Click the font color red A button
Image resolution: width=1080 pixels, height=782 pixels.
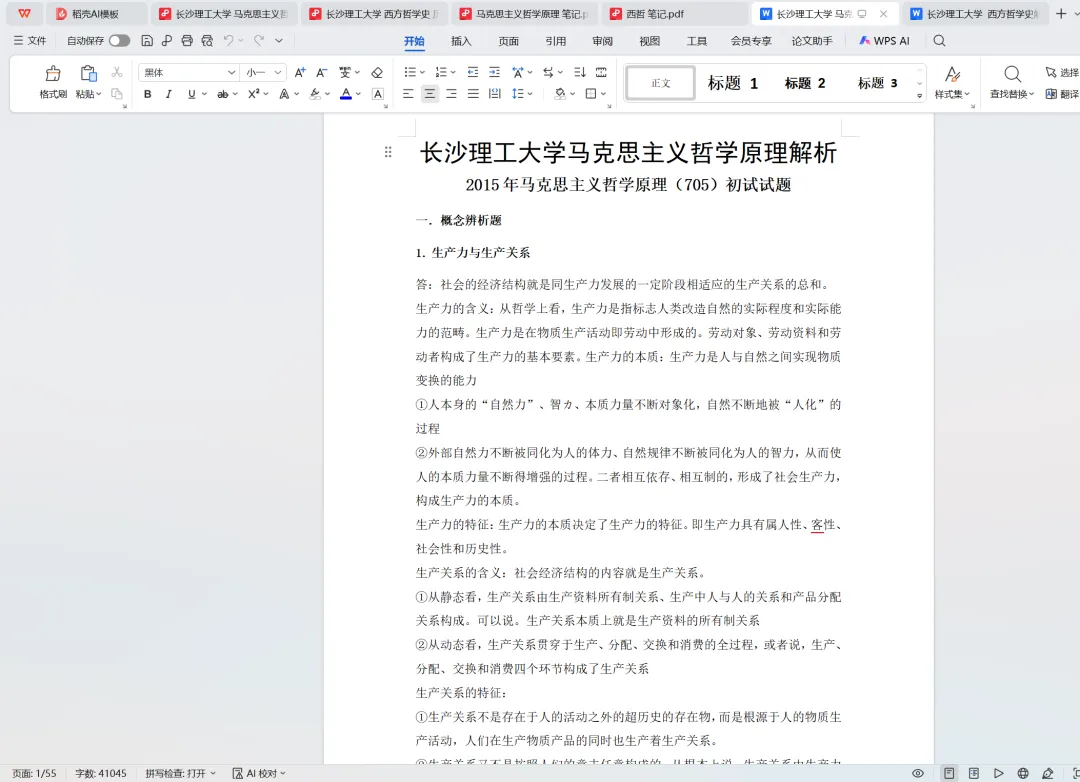346,94
